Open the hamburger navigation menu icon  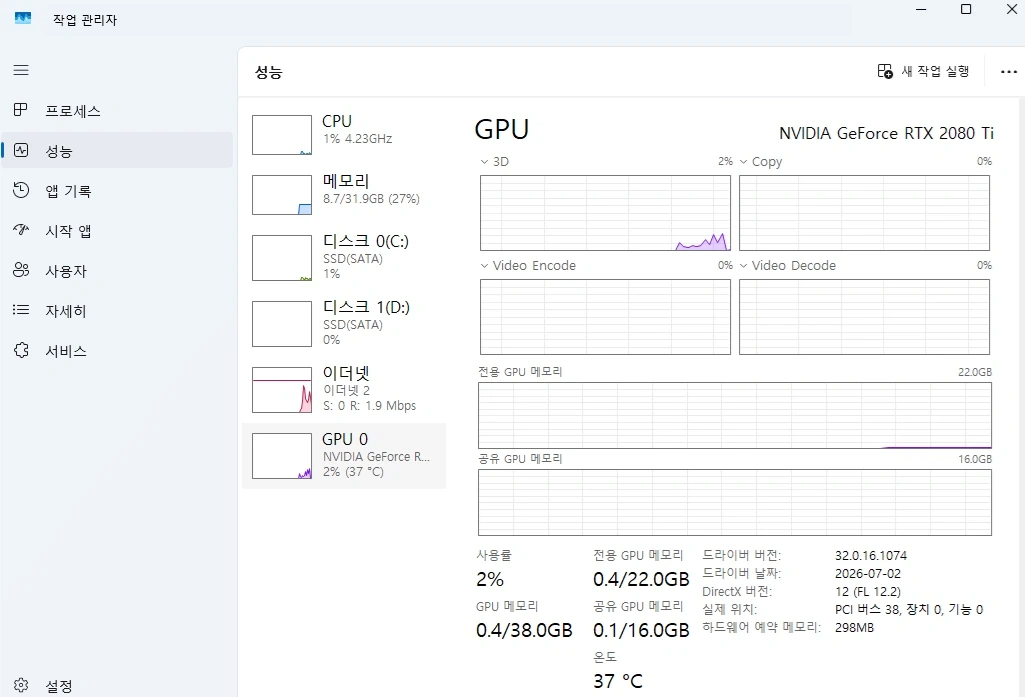[x=21, y=70]
